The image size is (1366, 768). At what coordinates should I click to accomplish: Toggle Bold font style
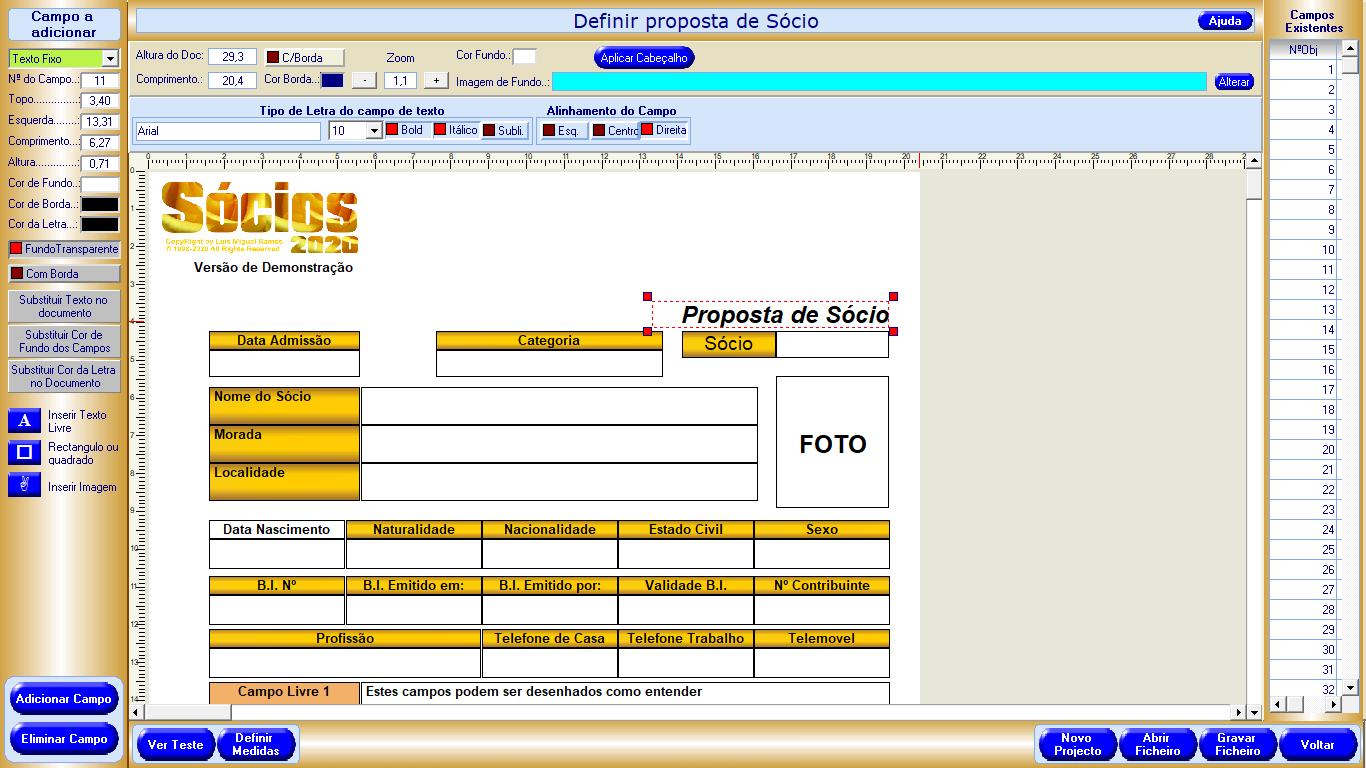click(x=405, y=130)
